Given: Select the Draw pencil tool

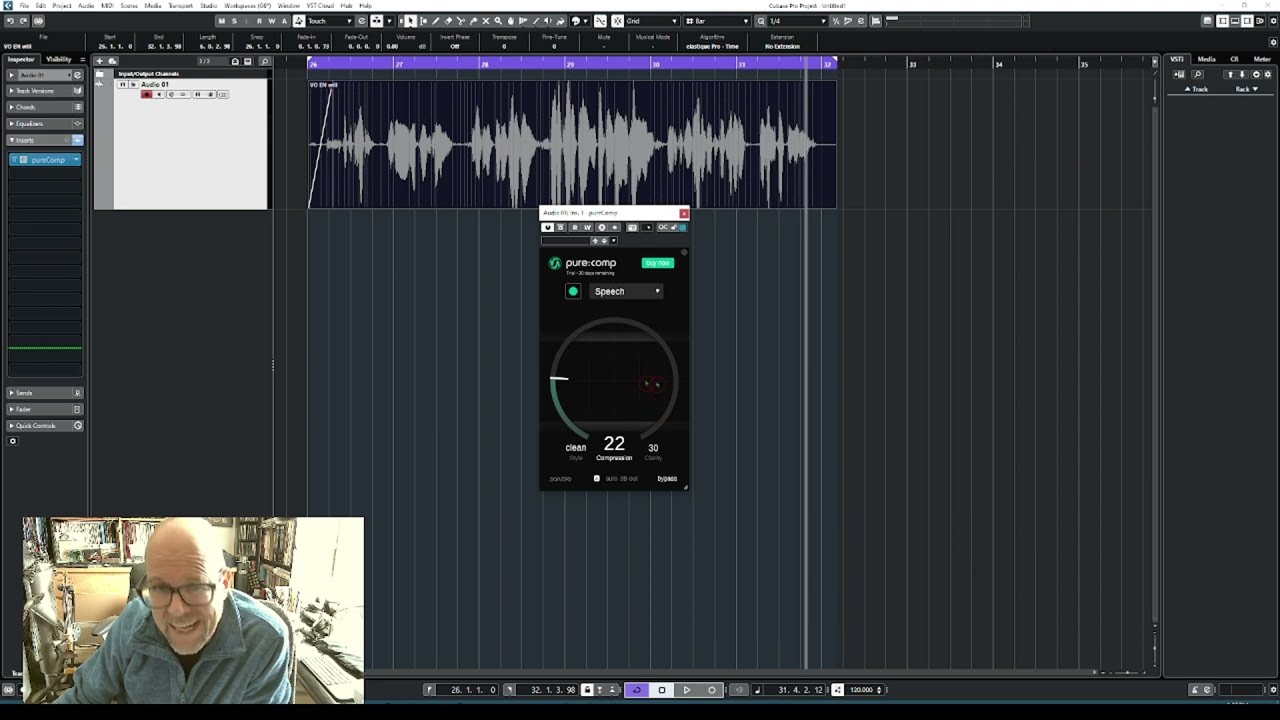Looking at the screenshot, I should point(435,21).
